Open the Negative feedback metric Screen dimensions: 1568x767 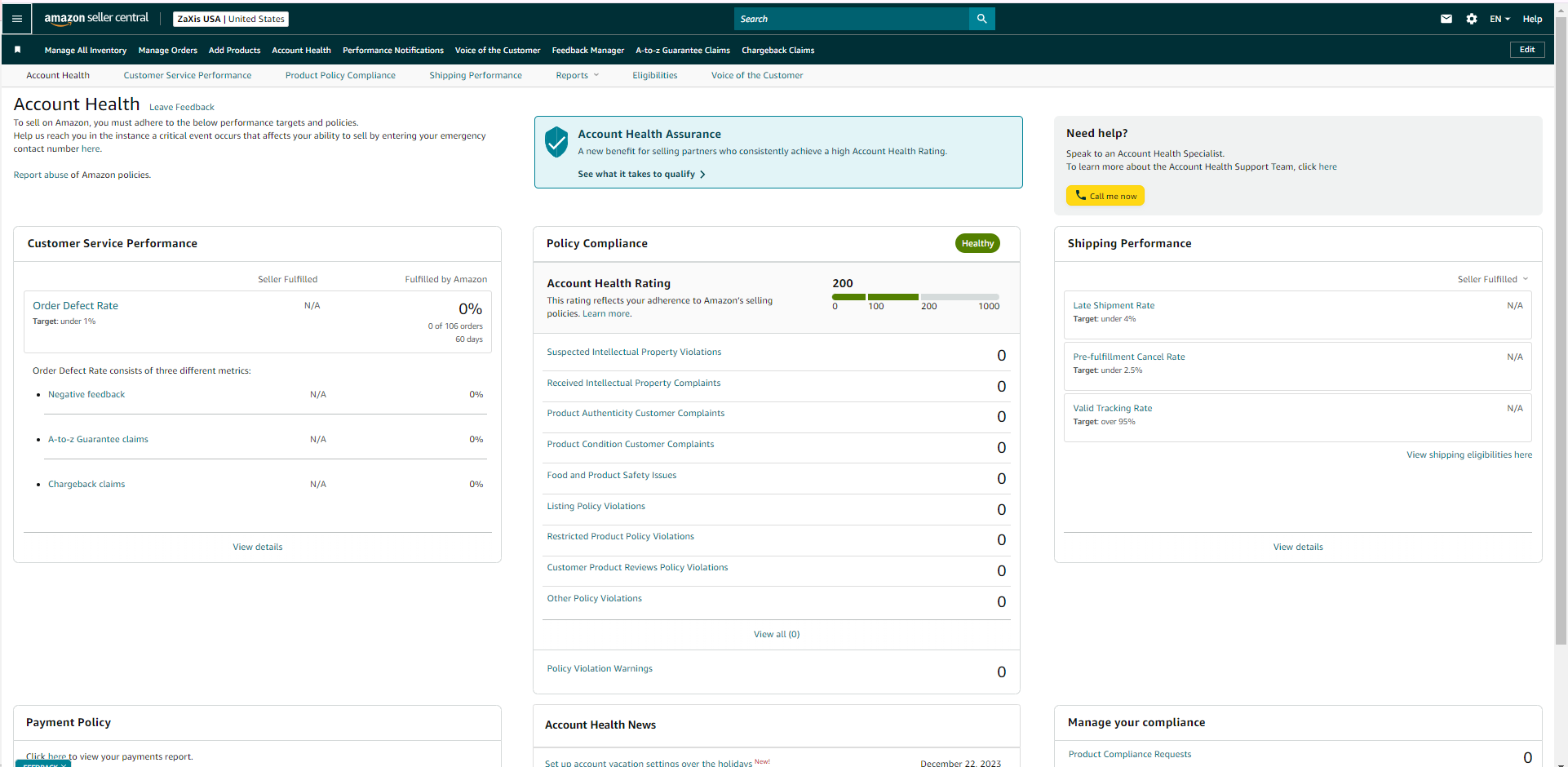[86, 394]
